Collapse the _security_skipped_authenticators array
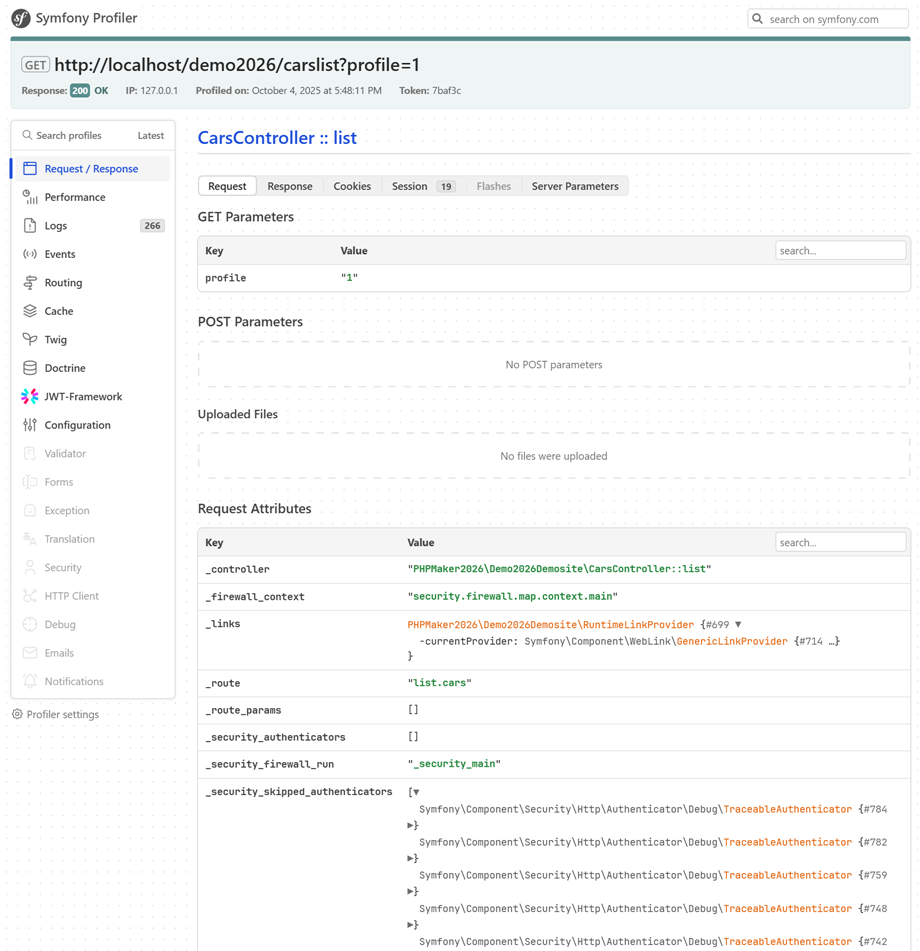The height and width of the screenshot is (951, 920). click(x=416, y=792)
